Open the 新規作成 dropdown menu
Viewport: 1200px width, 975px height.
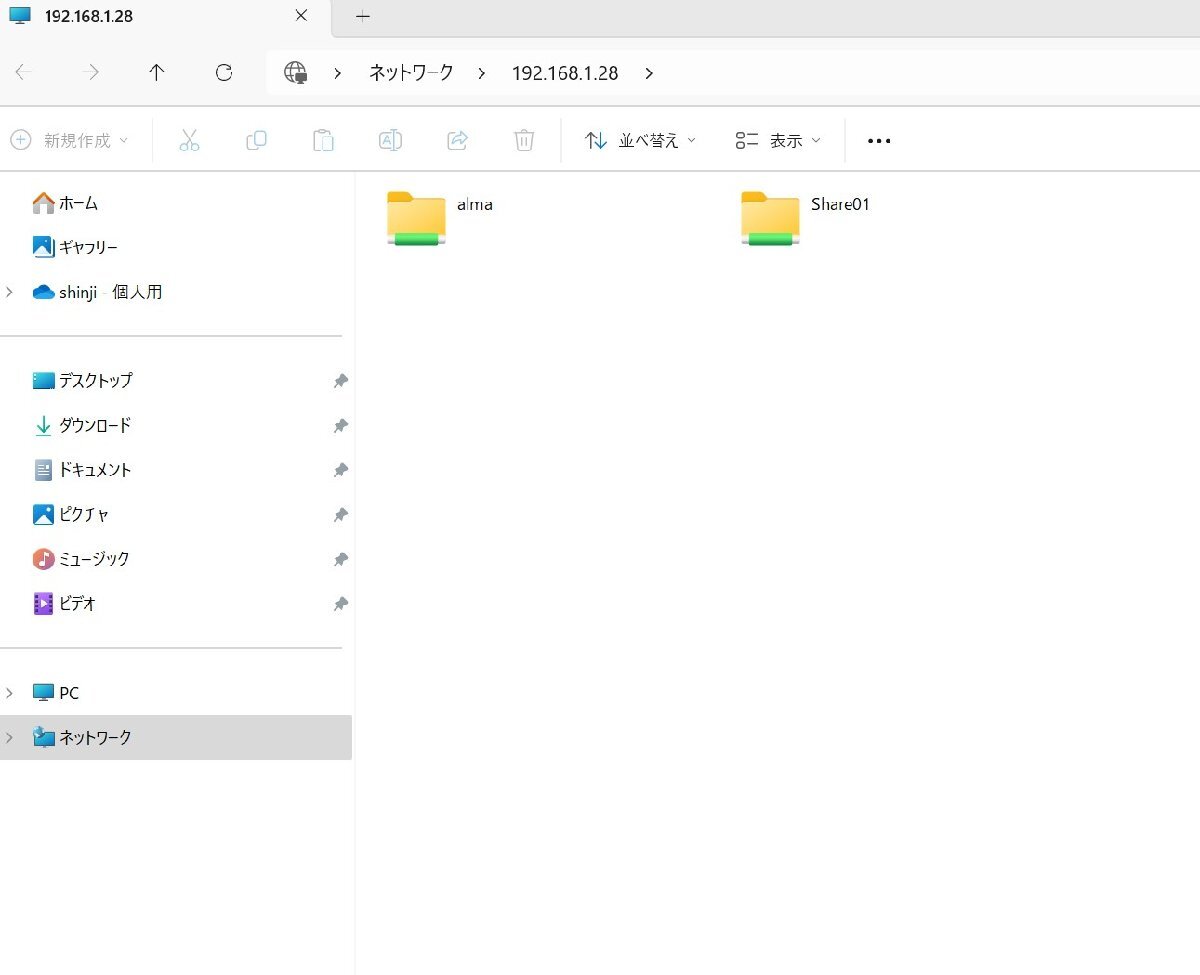69,140
